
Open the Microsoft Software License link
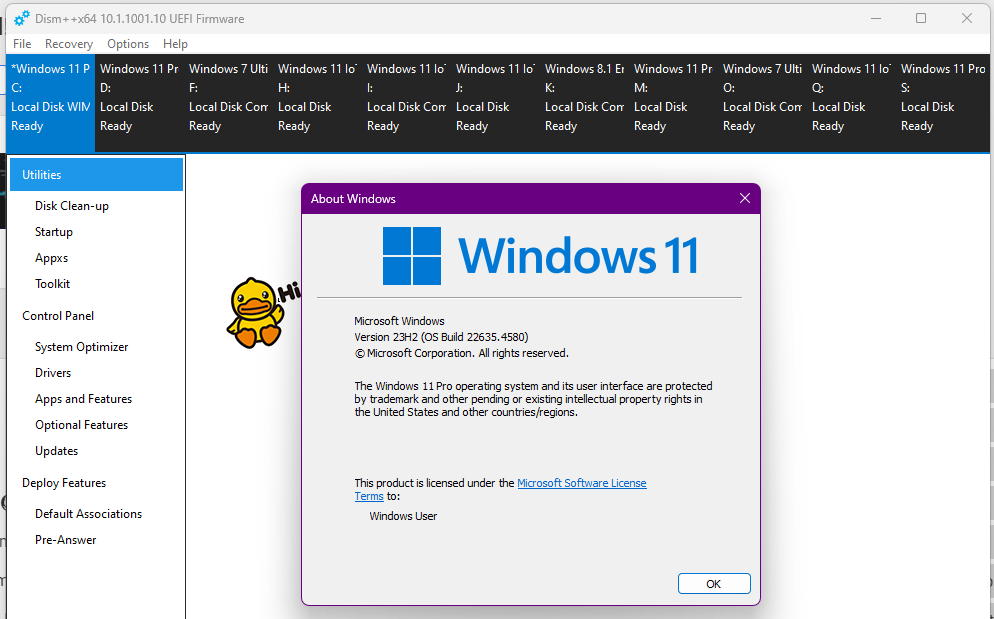tap(582, 483)
